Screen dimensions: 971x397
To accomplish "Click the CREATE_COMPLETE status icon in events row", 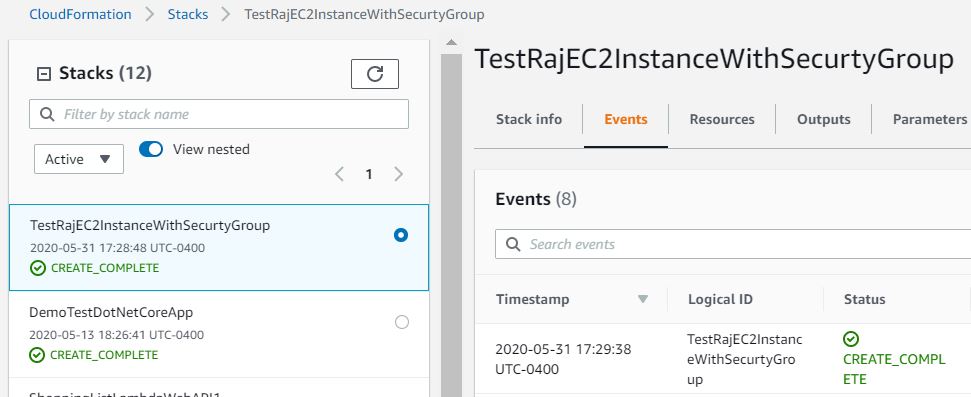I will coord(851,339).
